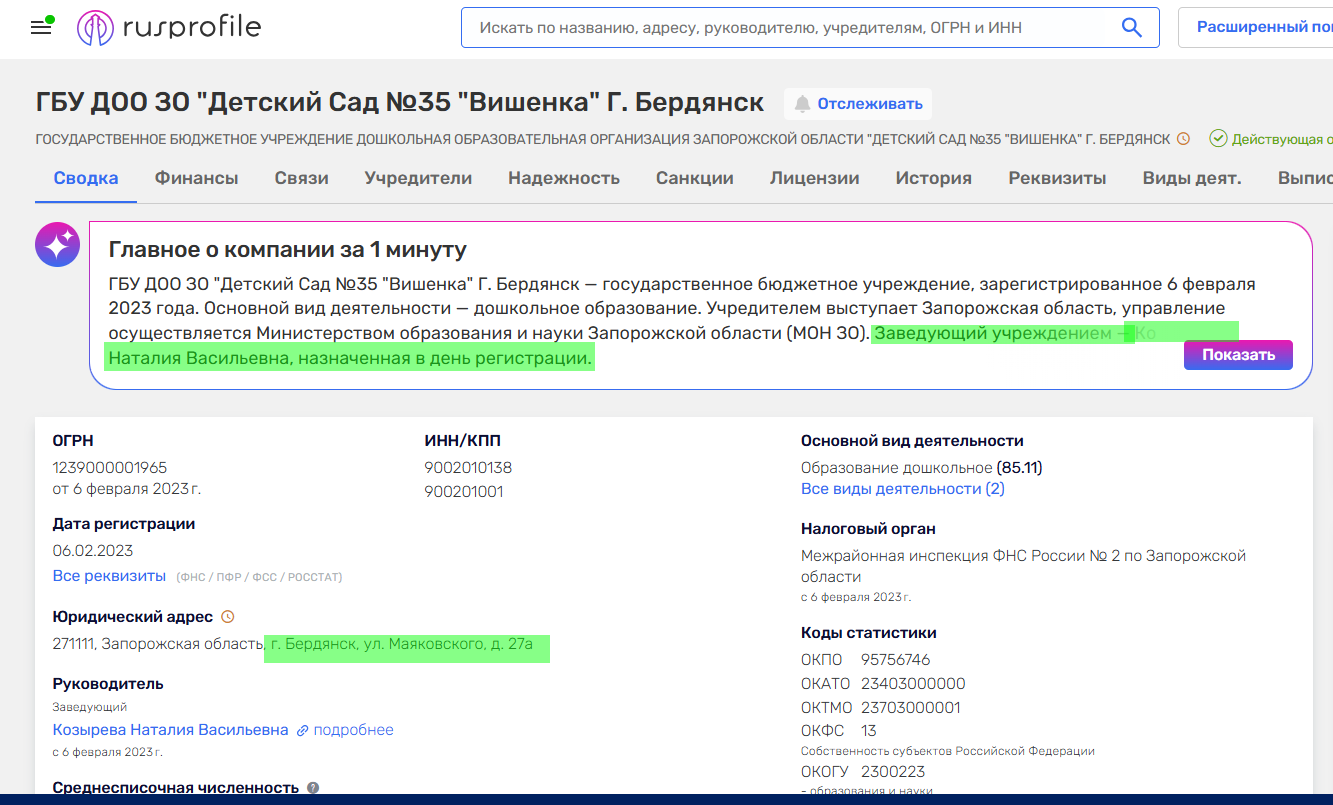This screenshot has width=1333, height=805.
Task: Click the question mark icon near Среднесписочная численность
Action: 313,788
